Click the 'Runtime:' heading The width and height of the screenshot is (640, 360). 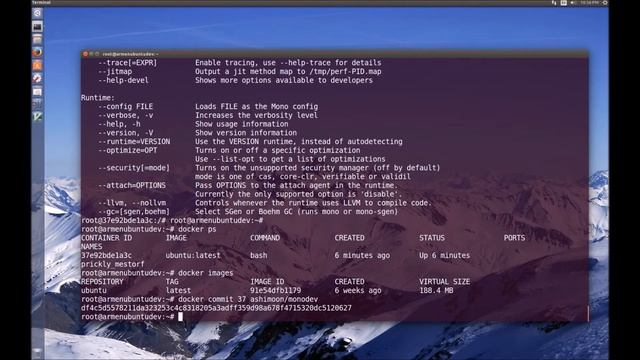[x=98, y=98]
